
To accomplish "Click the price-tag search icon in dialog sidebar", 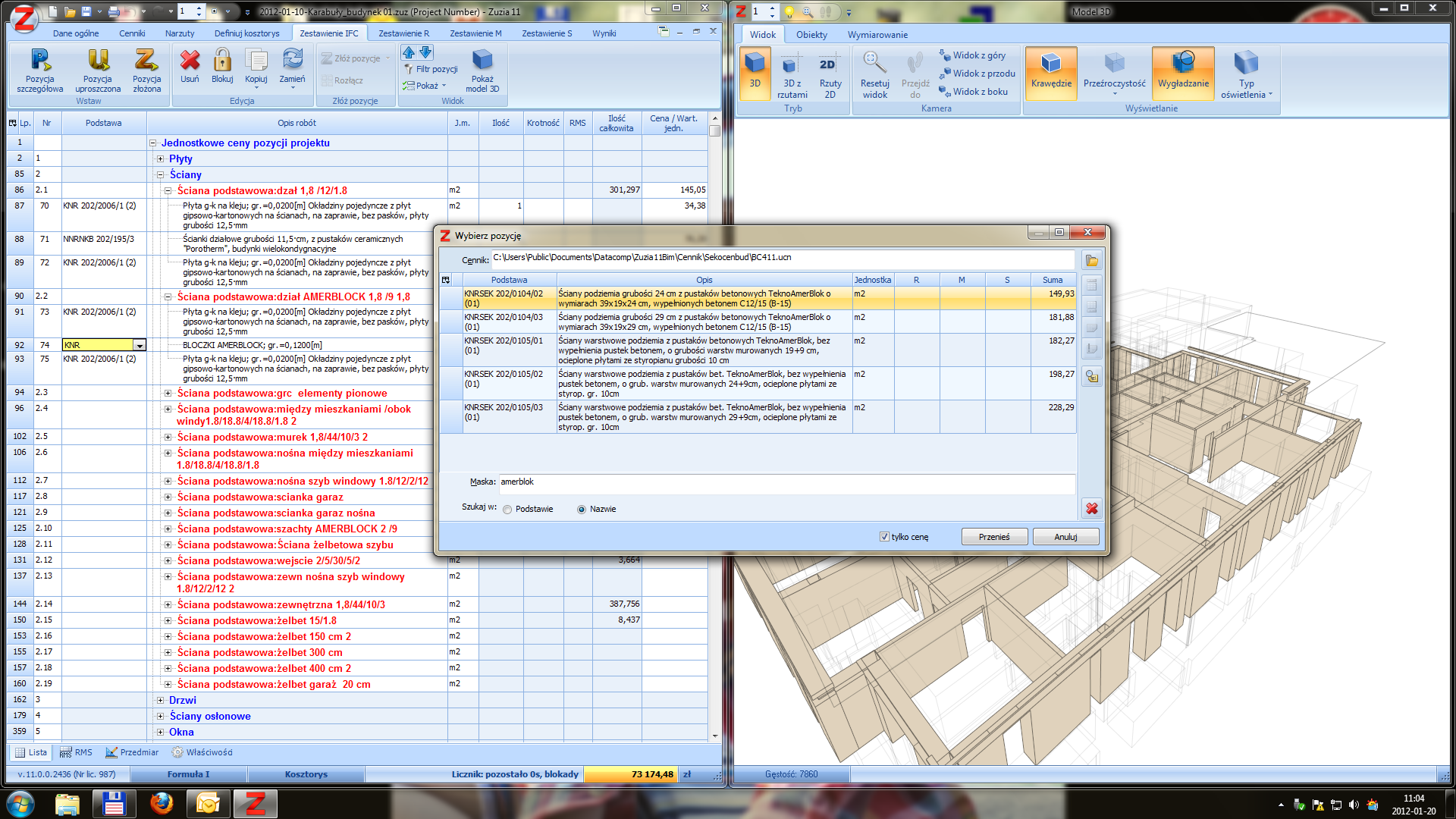I will 1091,377.
